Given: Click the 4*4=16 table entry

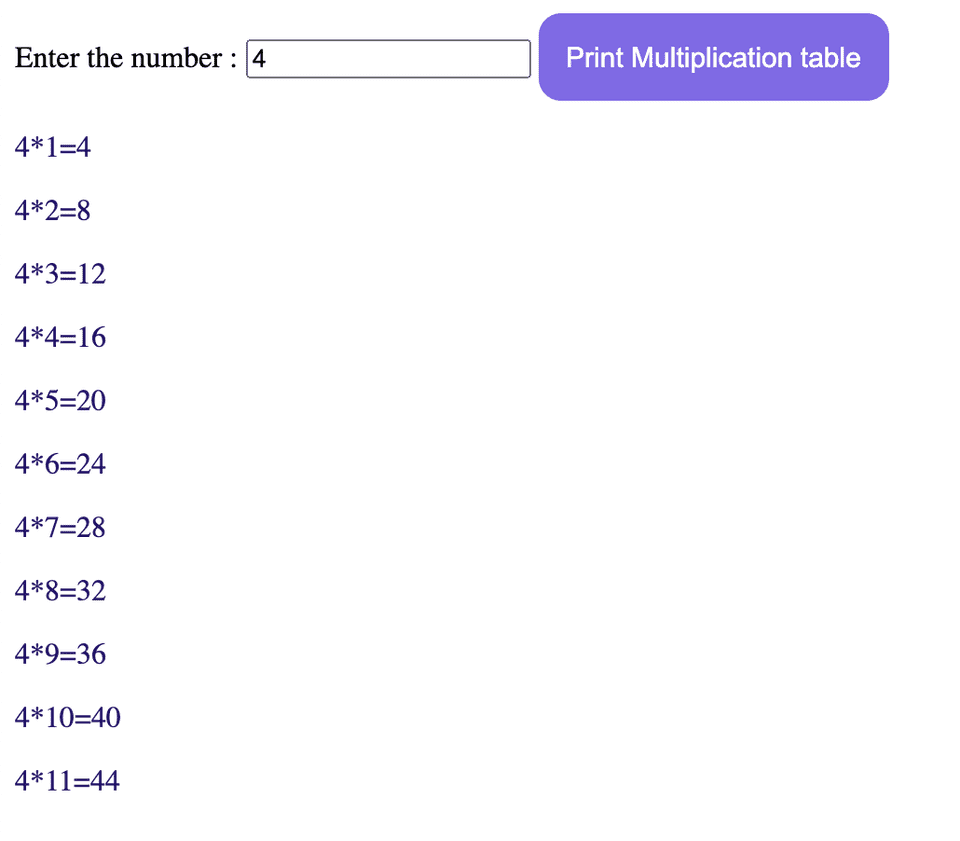Looking at the screenshot, I should (x=59, y=337).
